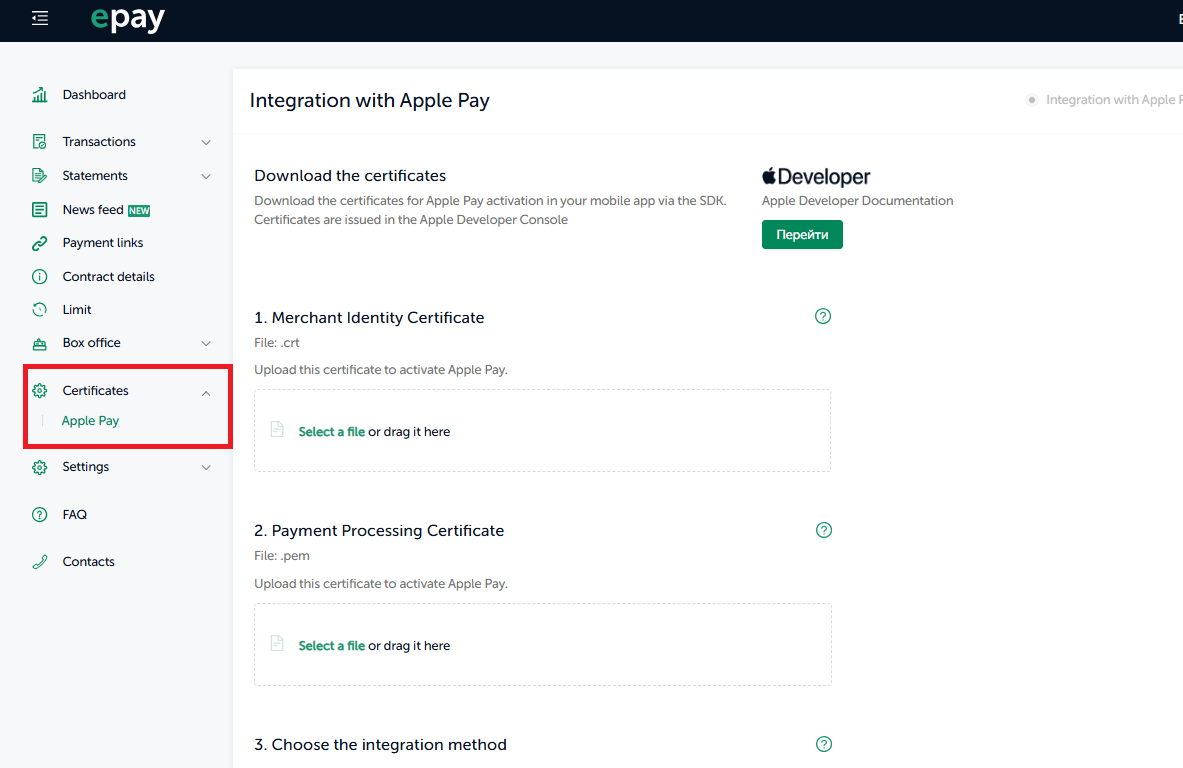The height and width of the screenshot is (768, 1183).
Task: Select a file for Payment Processing Certificate
Action: [331, 646]
